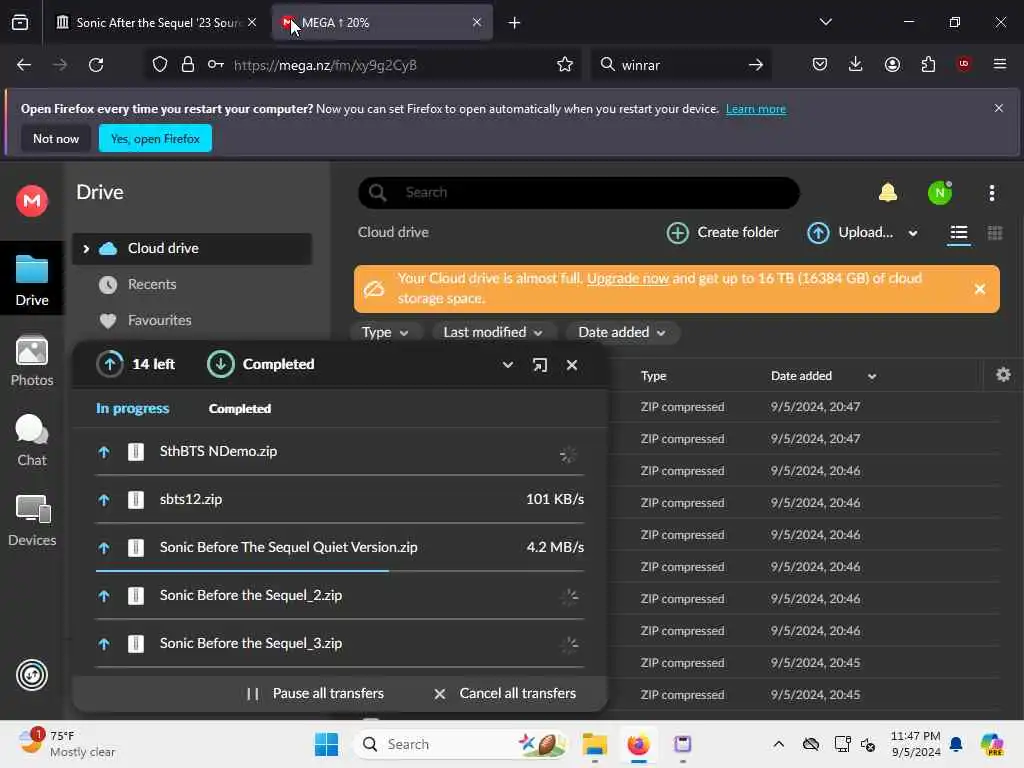This screenshot has height=768, width=1024.
Task: Select Sonic Before the Sequel_2.zip transfer
Action: click(340, 596)
